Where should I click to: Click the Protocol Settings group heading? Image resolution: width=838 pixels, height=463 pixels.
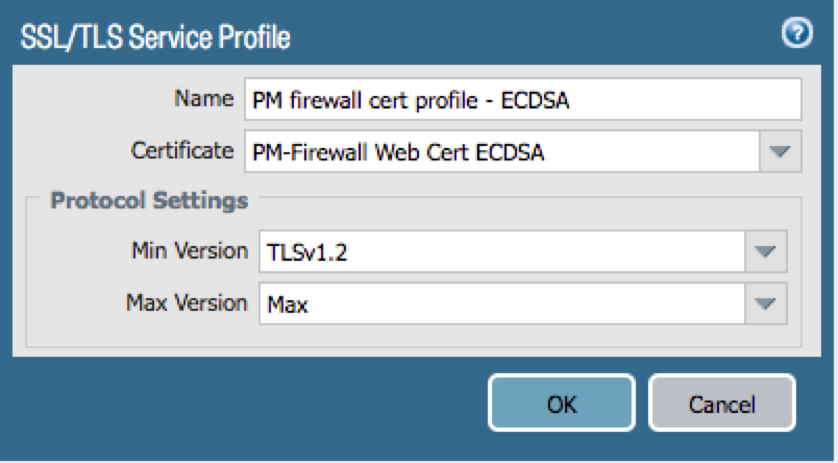[149, 200]
